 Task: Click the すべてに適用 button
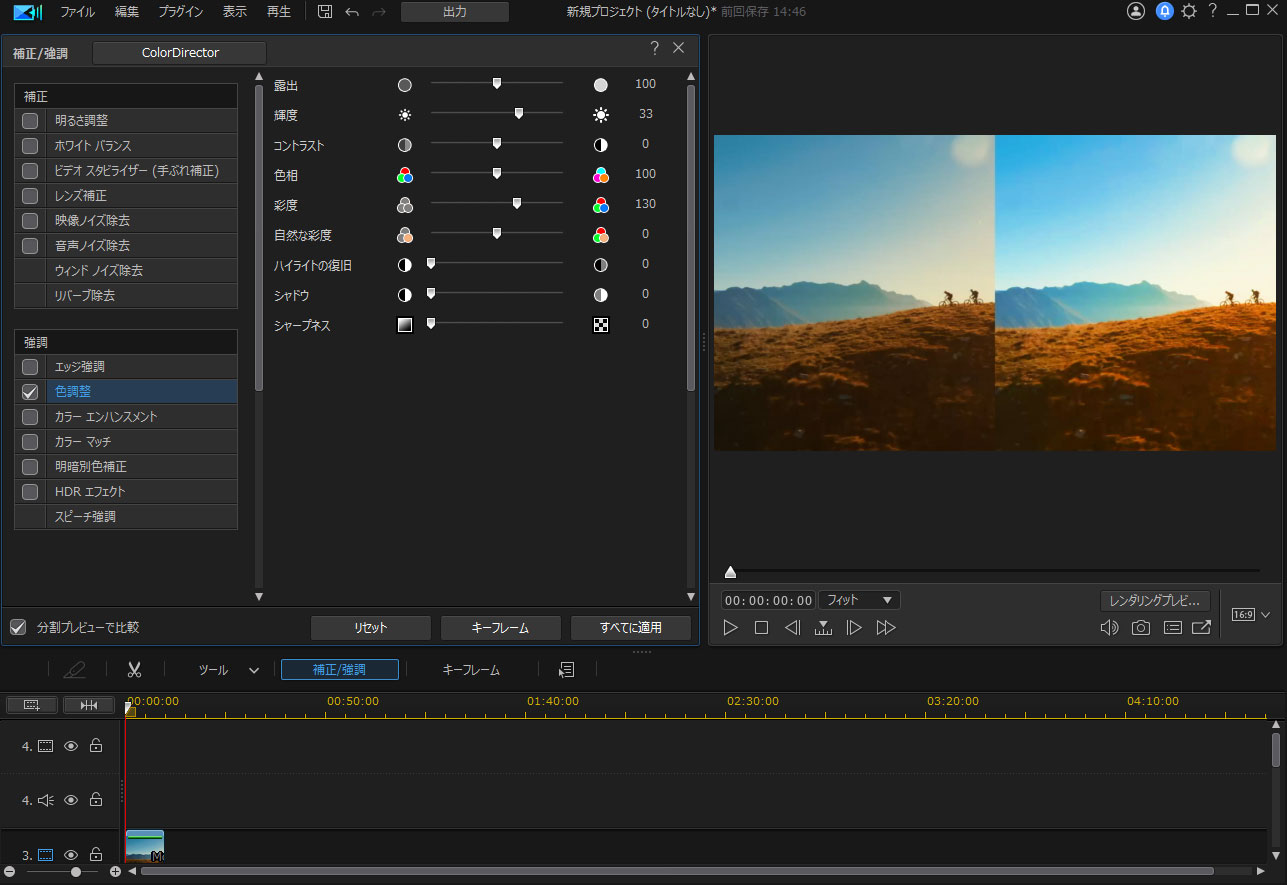pos(630,628)
